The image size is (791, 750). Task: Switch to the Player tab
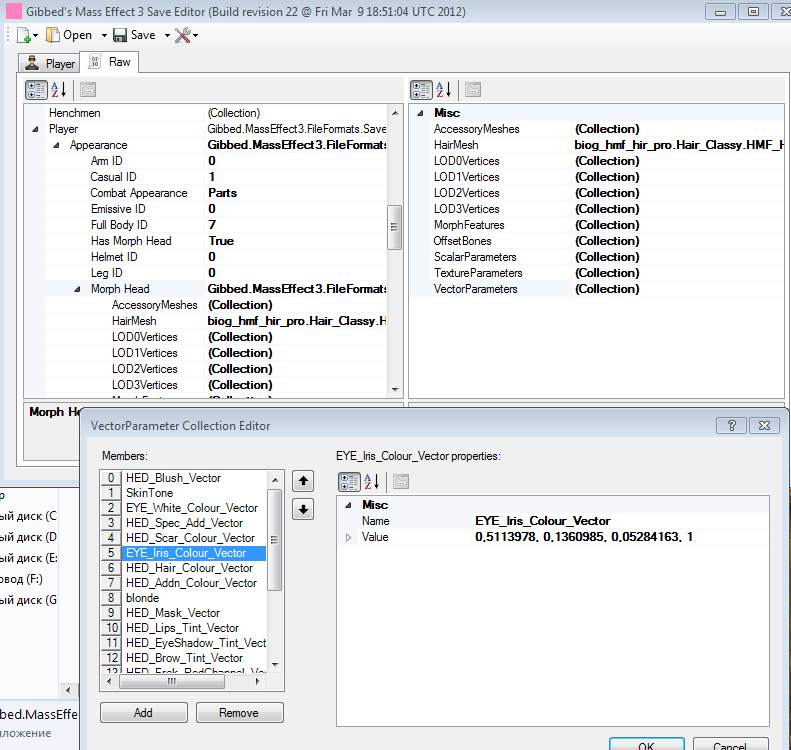(x=49, y=64)
